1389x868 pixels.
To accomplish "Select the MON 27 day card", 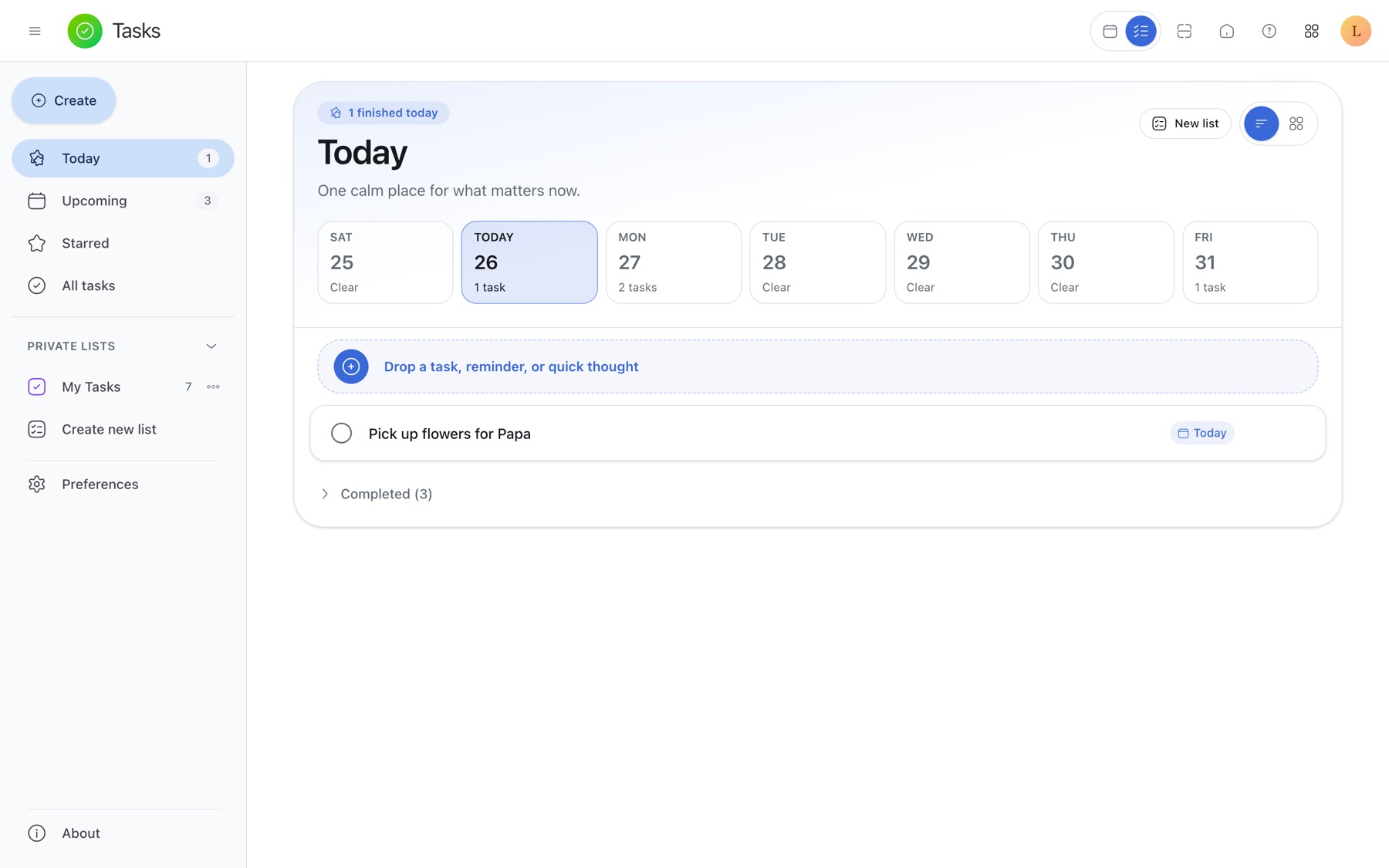I will [x=674, y=262].
